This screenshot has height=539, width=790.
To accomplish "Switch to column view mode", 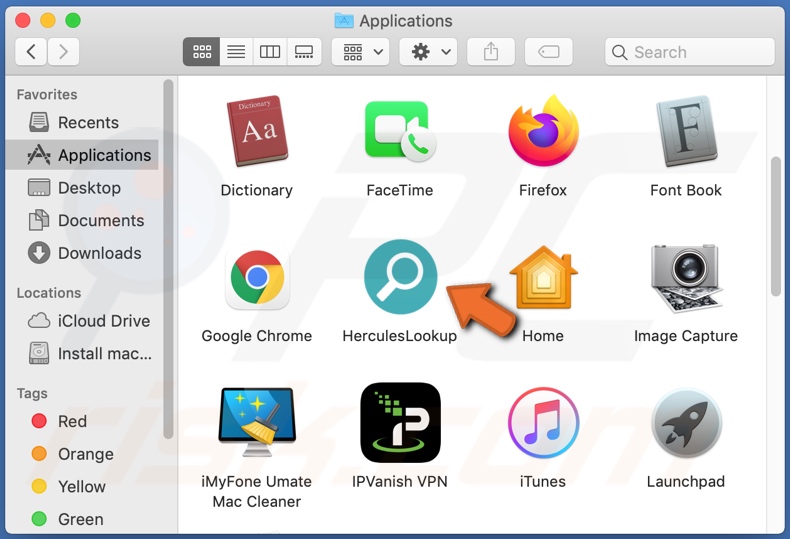I will [x=270, y=52].
